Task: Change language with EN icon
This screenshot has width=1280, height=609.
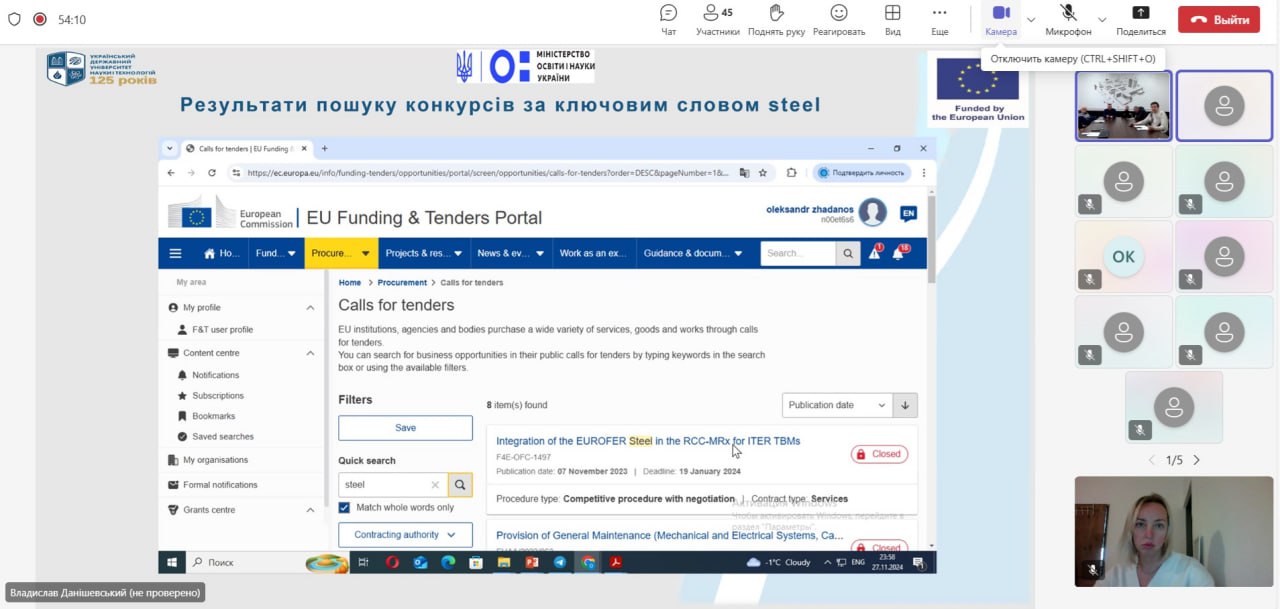Action: 908,213
